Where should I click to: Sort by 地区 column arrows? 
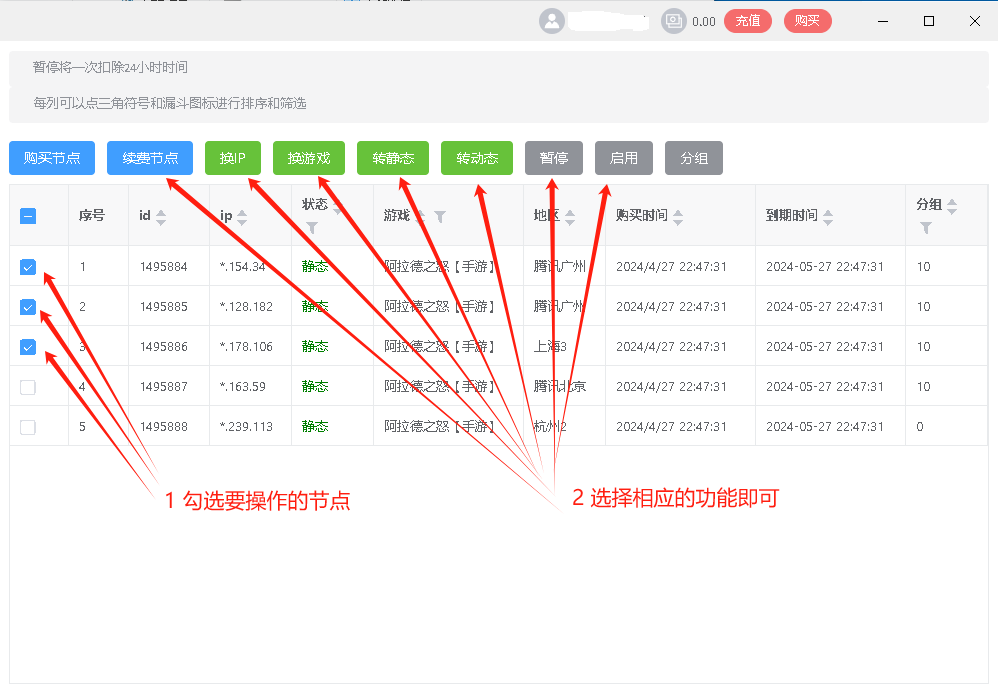click(x=569, y=216)
